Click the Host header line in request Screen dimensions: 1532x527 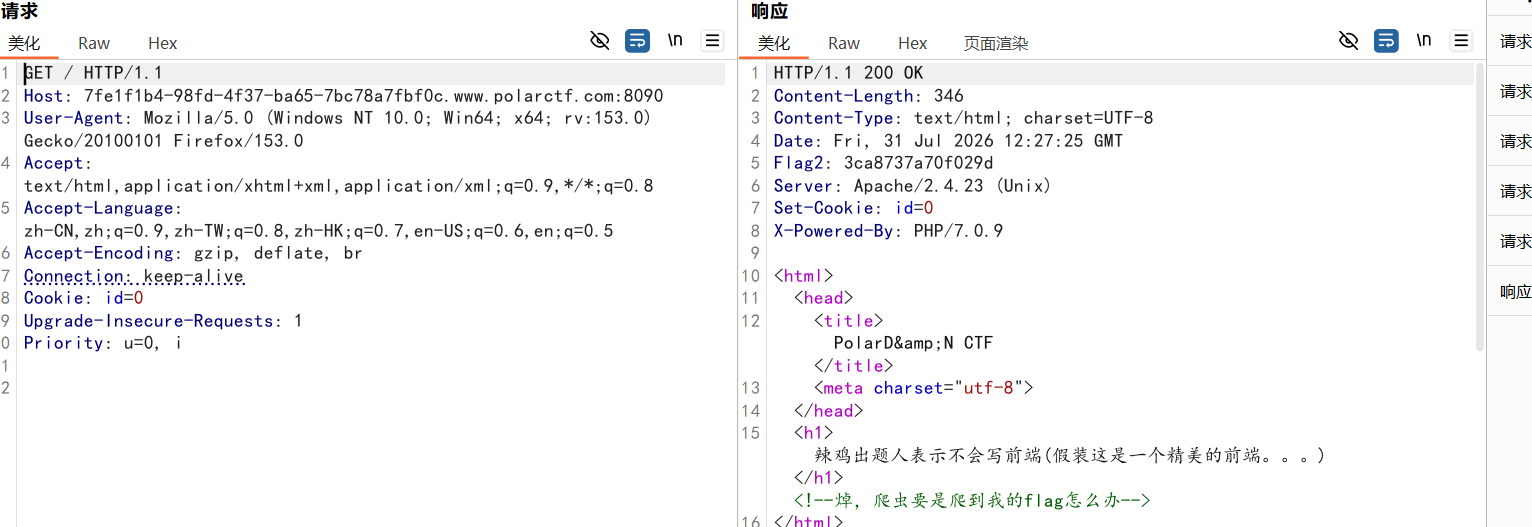click(x=343, y=96)
